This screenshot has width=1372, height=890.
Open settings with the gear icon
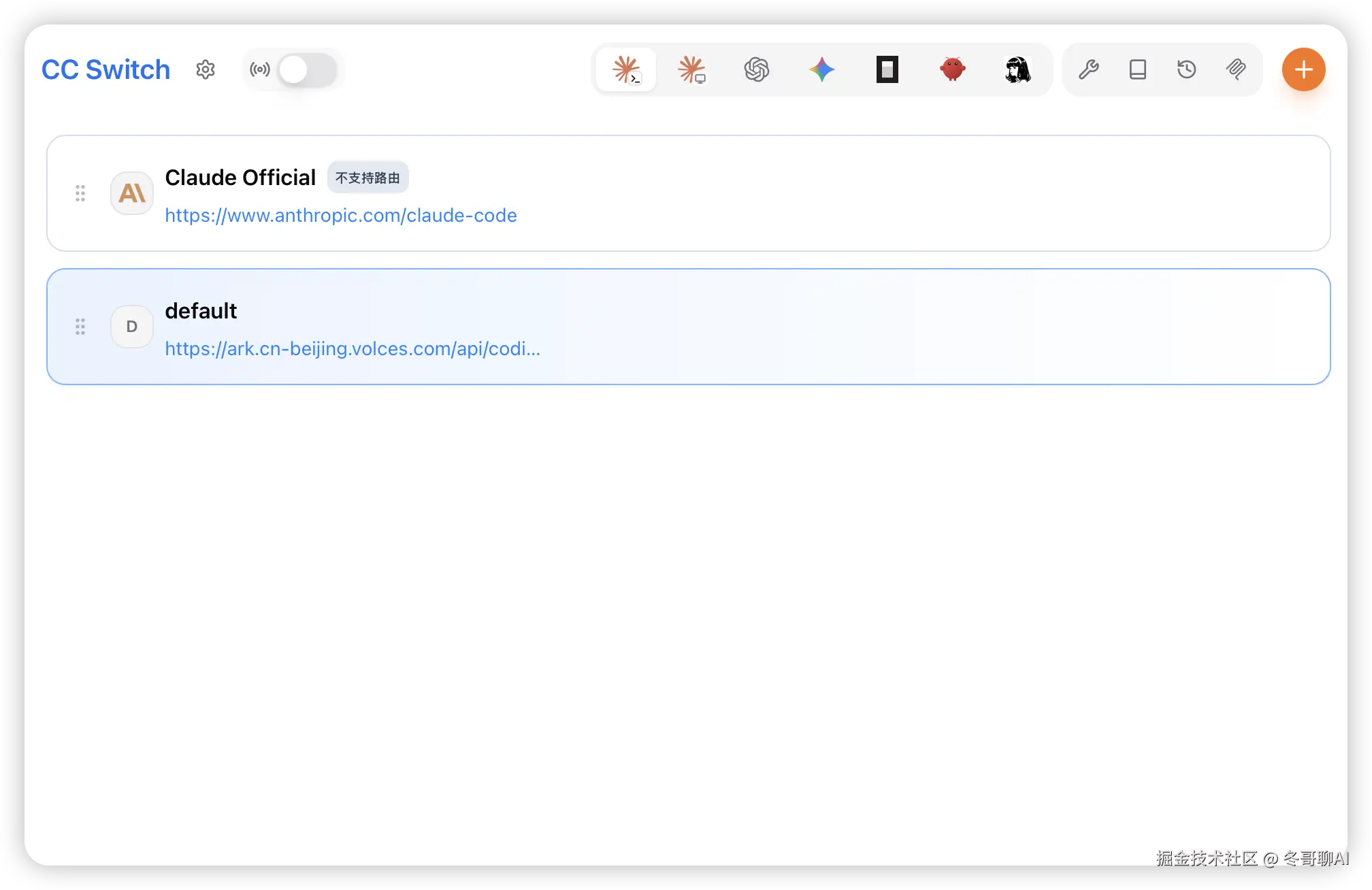(206, 69)
